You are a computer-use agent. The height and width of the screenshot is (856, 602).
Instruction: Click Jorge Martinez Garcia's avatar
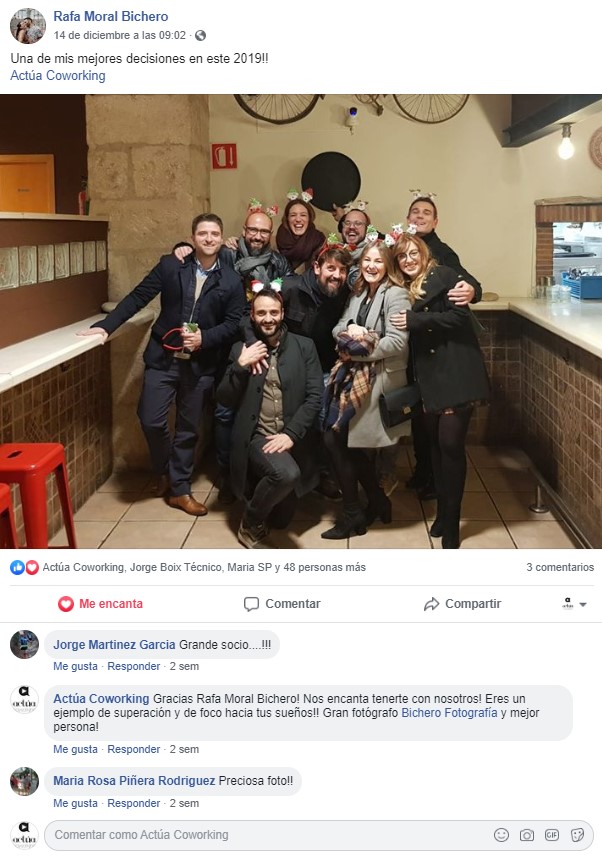[25, 644]
